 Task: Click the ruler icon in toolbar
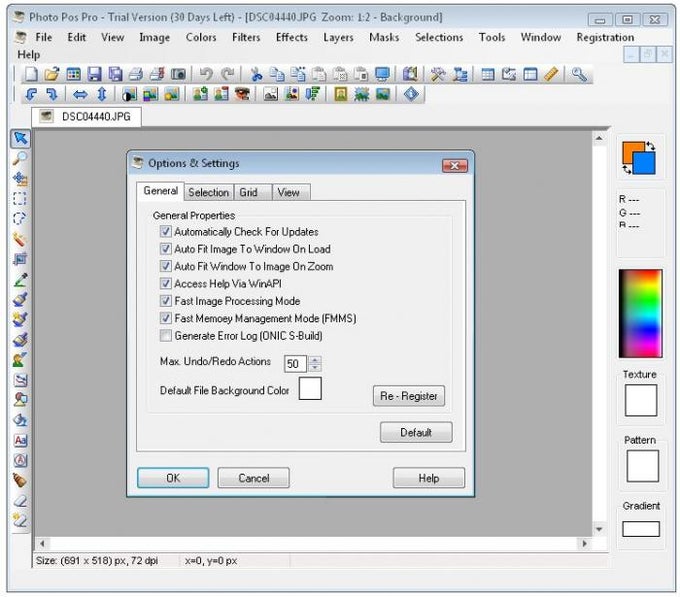tap(551, 75)
